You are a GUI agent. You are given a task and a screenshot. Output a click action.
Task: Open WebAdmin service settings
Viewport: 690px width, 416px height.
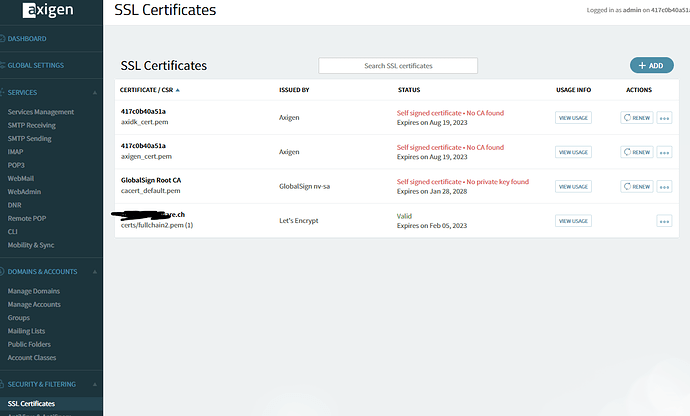point(24,191)
